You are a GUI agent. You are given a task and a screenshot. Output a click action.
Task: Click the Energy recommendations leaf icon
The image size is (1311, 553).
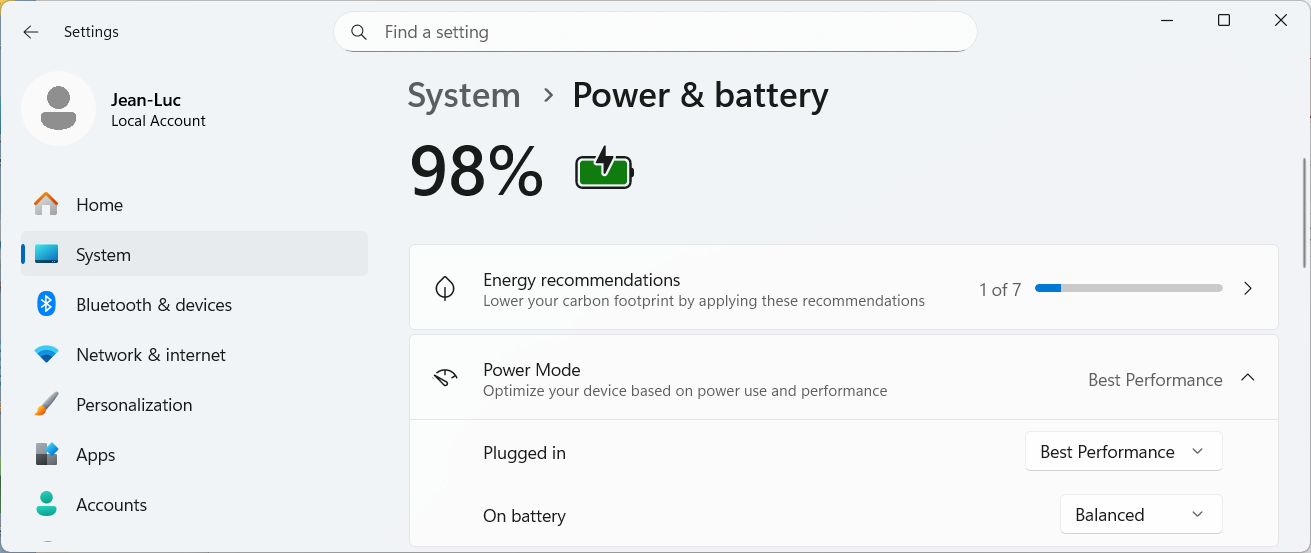[x=445, y=289]
